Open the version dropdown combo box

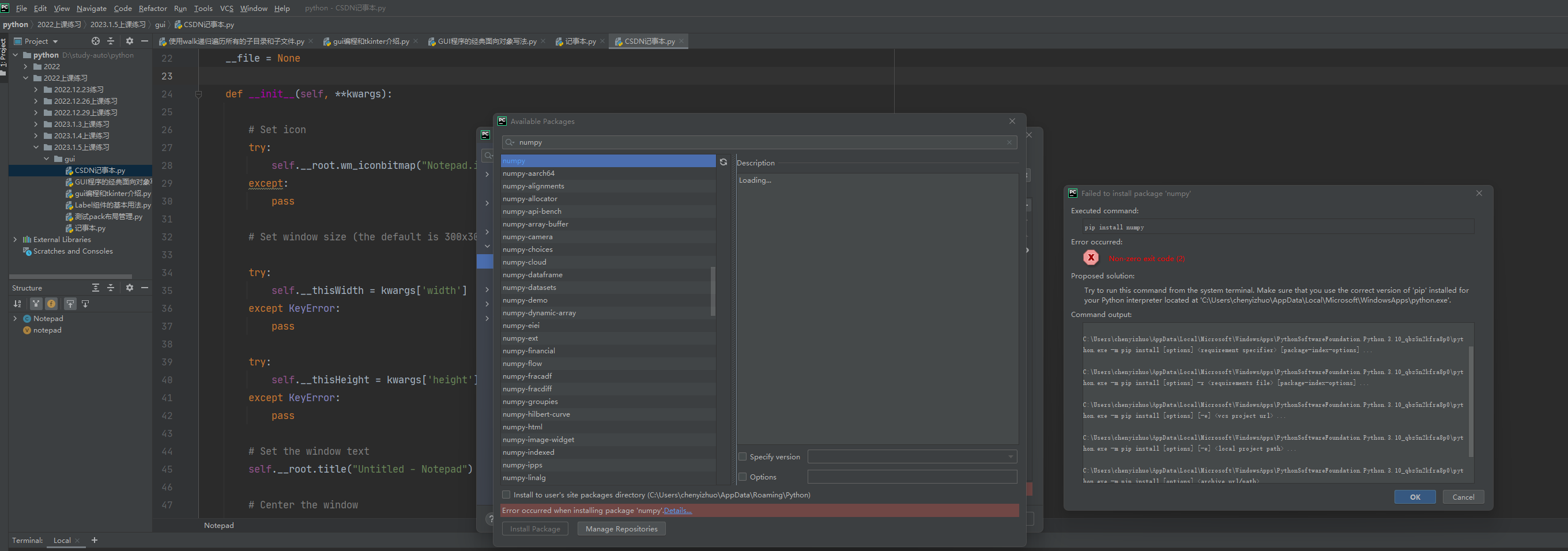coord(912,456)
